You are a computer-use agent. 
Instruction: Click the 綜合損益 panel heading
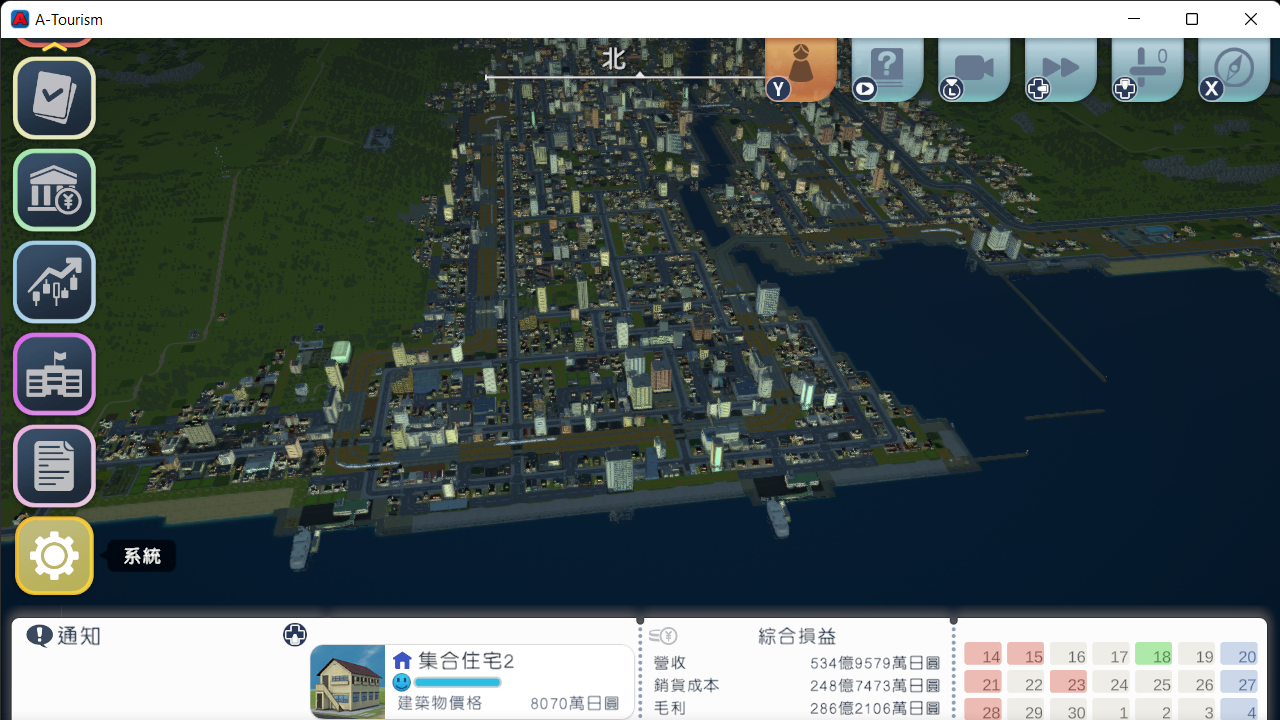[796, 636]
